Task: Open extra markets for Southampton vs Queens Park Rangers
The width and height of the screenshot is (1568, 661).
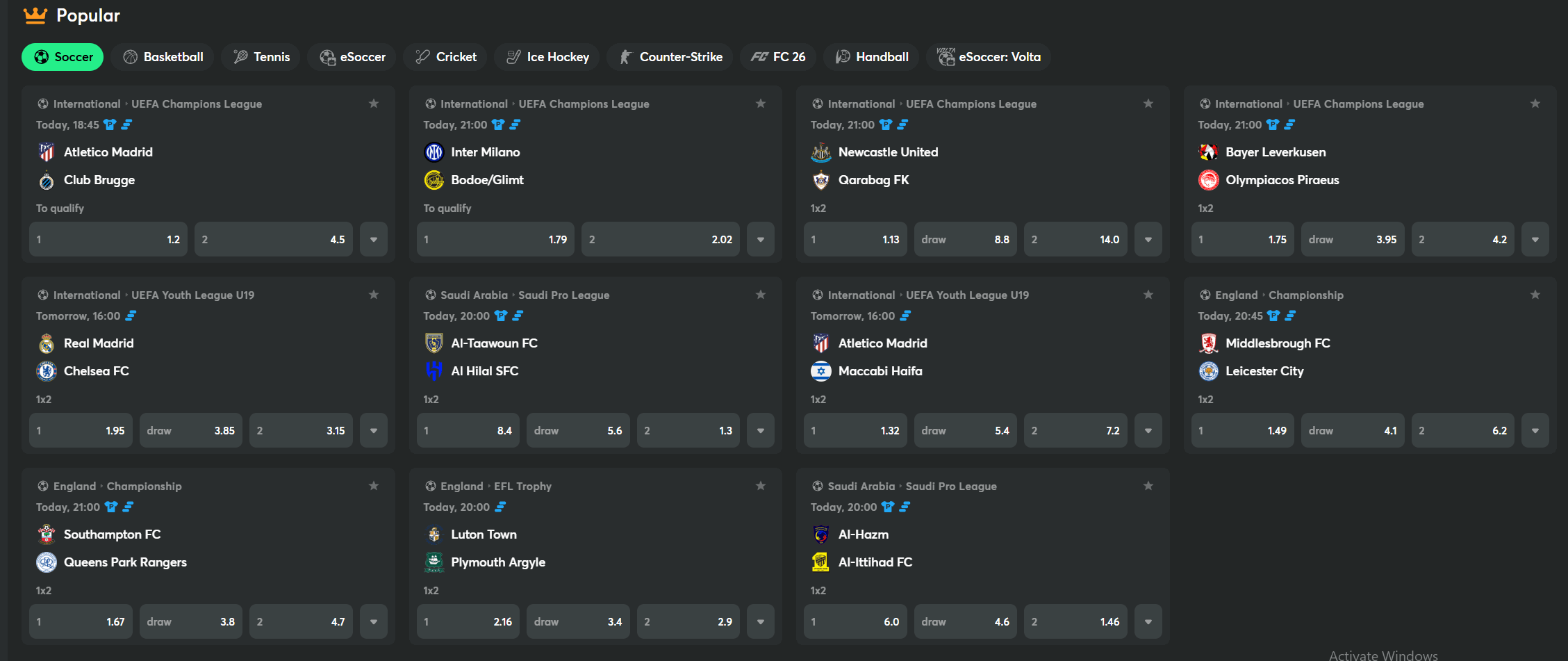Action: coord(374,621)
